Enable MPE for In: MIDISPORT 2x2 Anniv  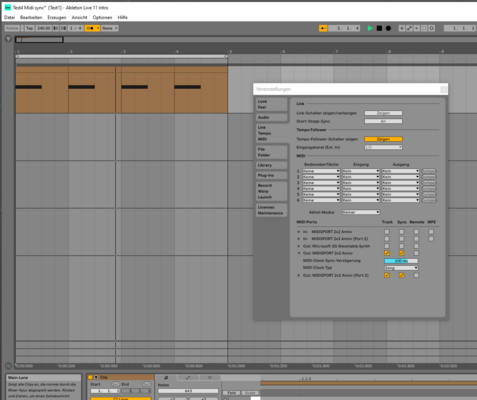point(431,232)
